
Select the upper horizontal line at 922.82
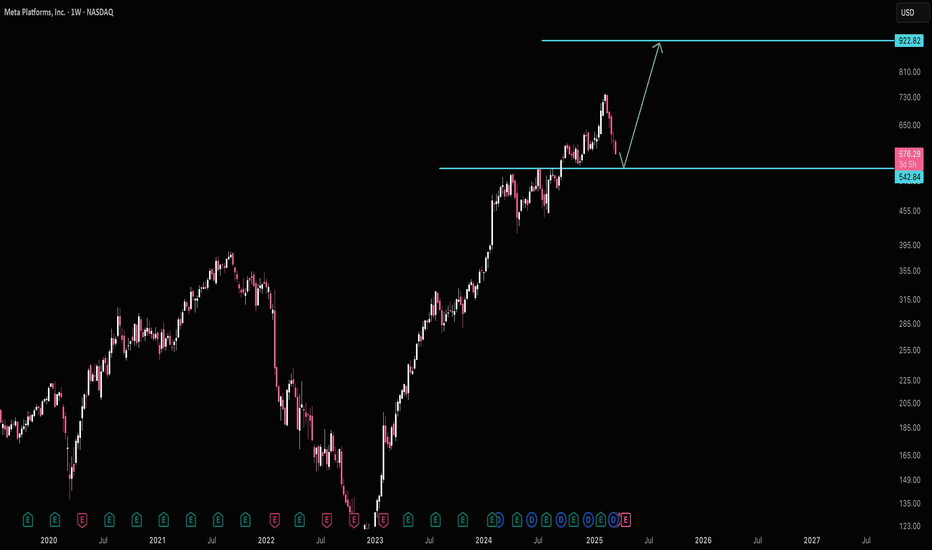coord(718,40)
